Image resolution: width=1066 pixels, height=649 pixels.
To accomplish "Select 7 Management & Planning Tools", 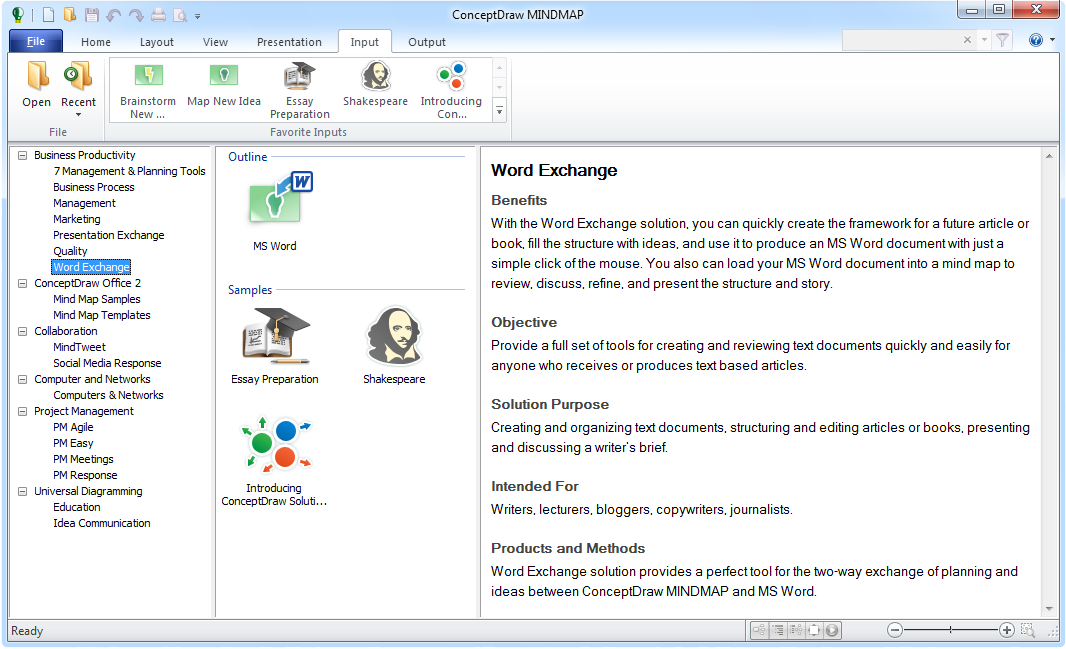I will click(129, 171).
